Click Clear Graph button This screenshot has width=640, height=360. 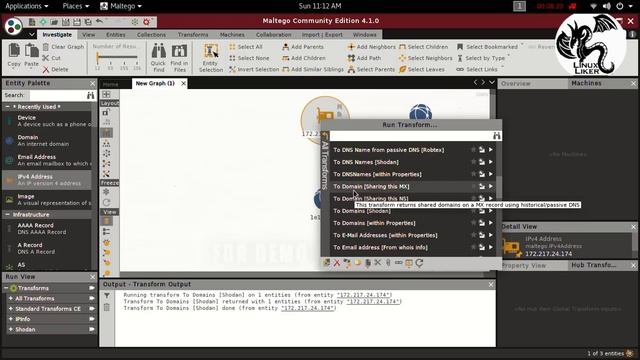pyautogui.click(x=63, y=47)
